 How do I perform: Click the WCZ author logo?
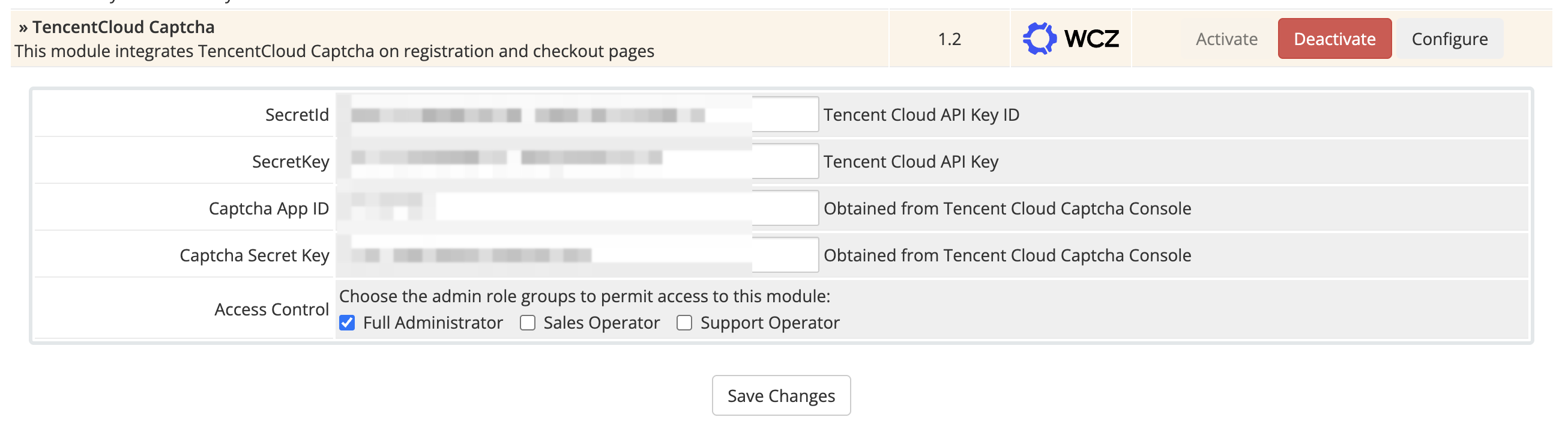coord(1071,39)
